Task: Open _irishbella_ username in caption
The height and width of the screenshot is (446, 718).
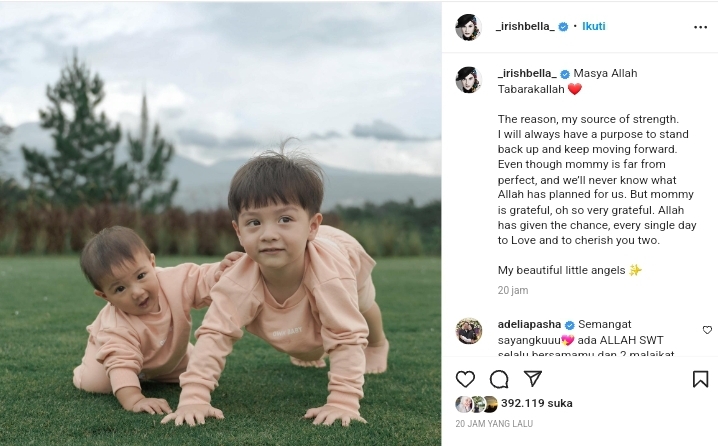Action: coord(527,73)
